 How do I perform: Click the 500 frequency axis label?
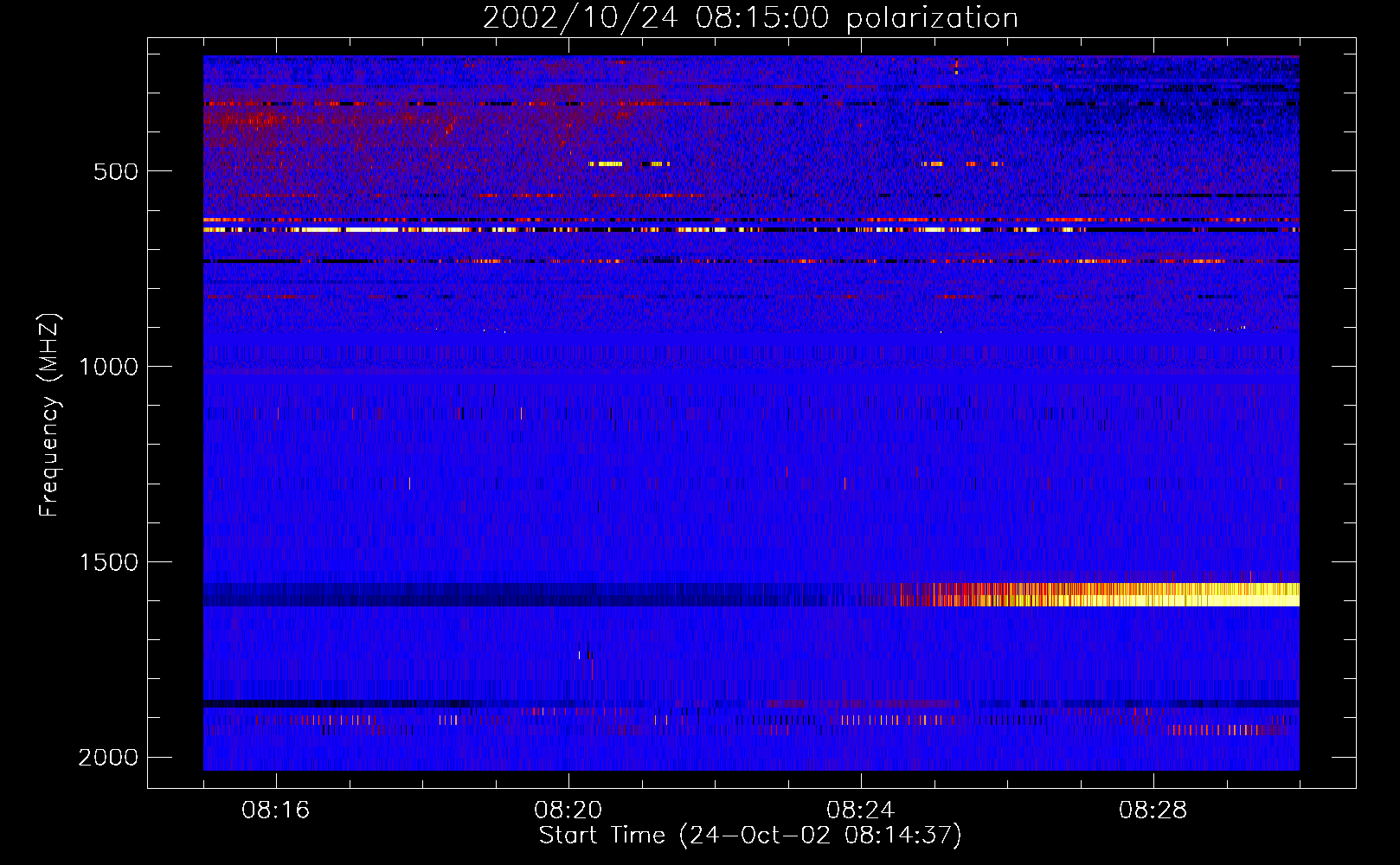tap(116, 171)
